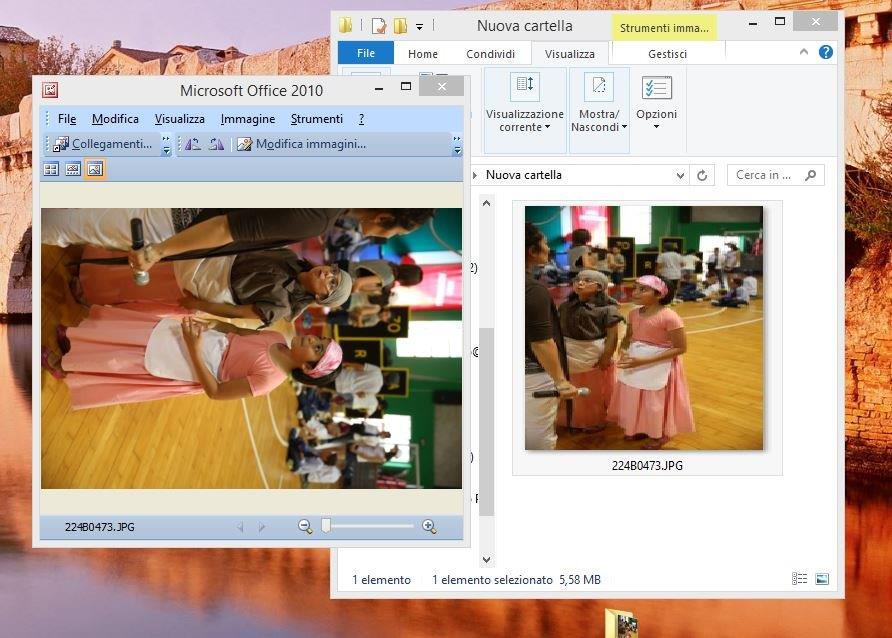
Task: Expand address bar history dropdown
Action: tap(680, 175)
